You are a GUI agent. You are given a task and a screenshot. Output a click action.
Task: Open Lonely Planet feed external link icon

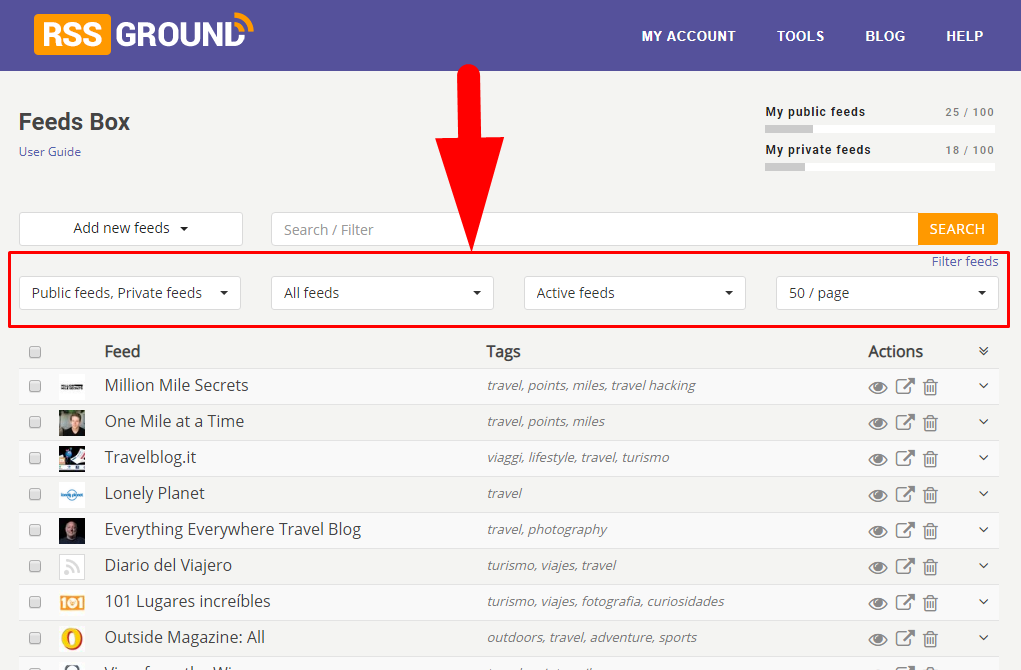(905, 494)
